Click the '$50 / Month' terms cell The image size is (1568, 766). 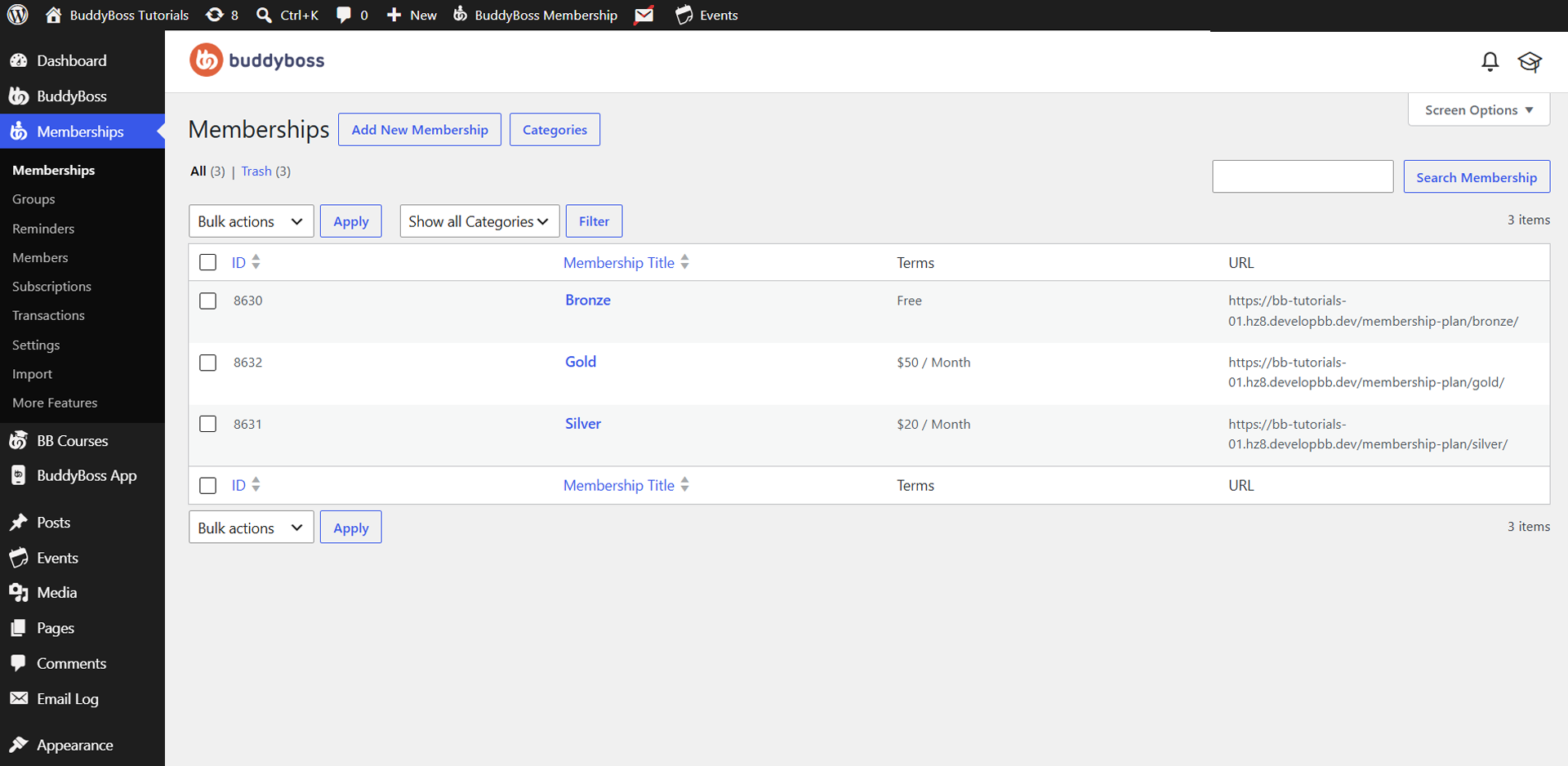[x=933, y=363]
